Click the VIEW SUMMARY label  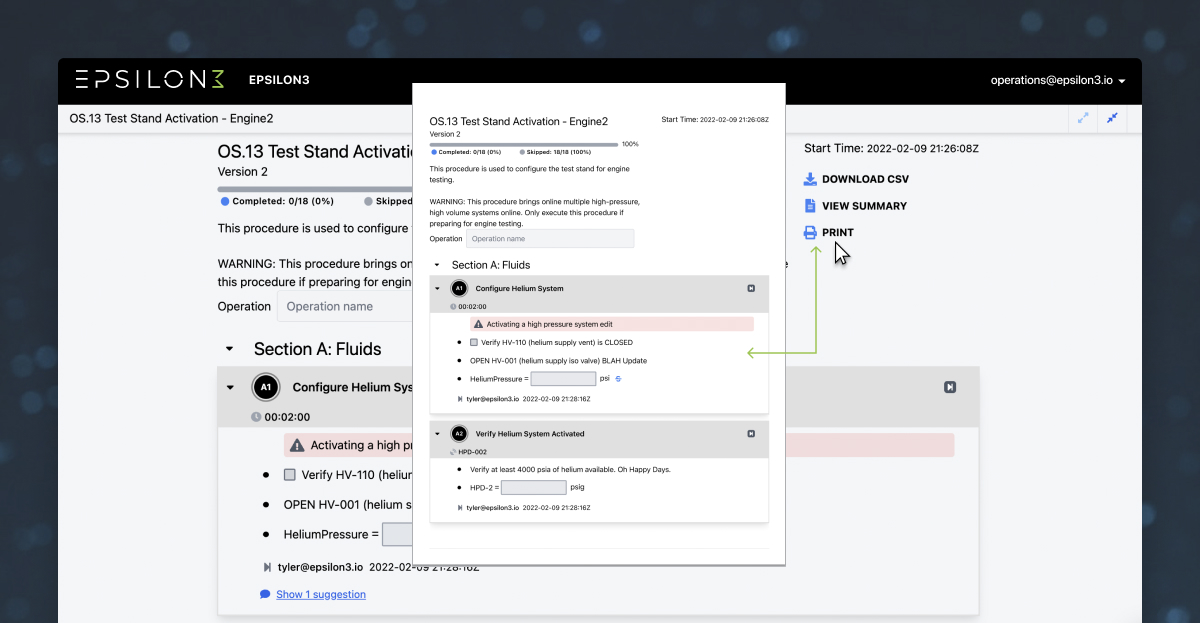[864, 206]
